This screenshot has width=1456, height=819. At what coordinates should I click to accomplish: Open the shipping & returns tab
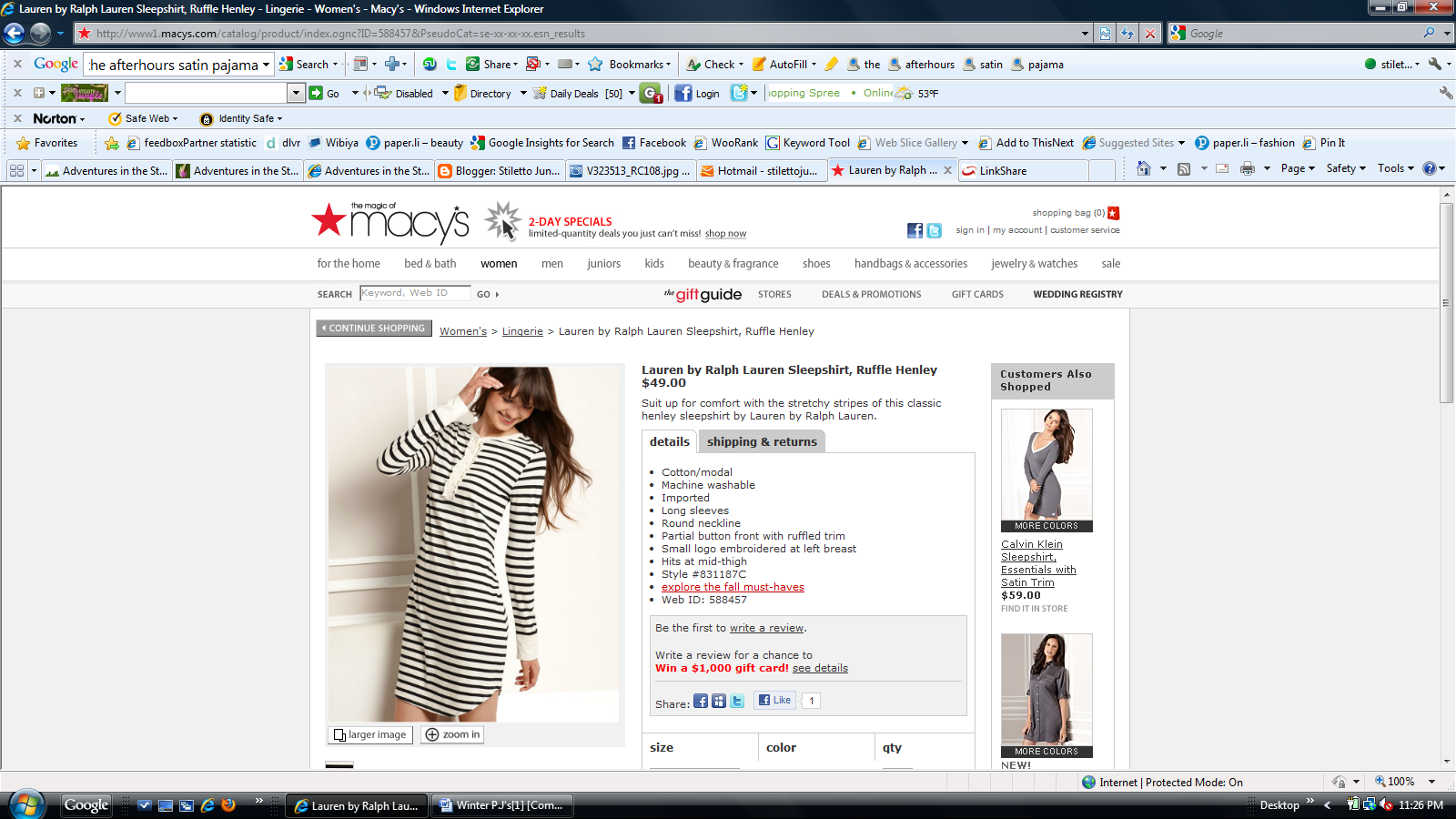(762, 441)
